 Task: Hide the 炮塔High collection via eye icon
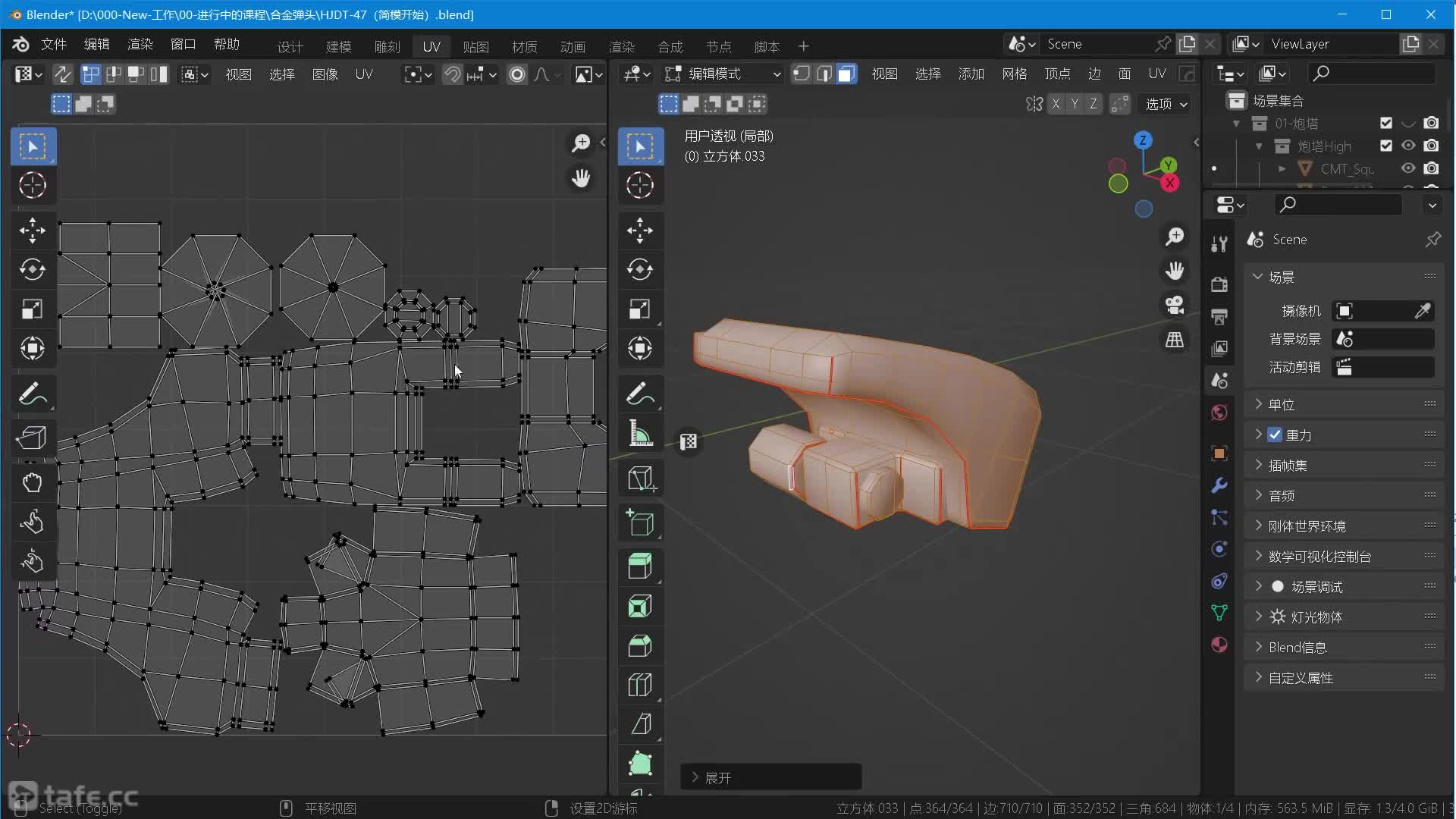point(1408,146)
